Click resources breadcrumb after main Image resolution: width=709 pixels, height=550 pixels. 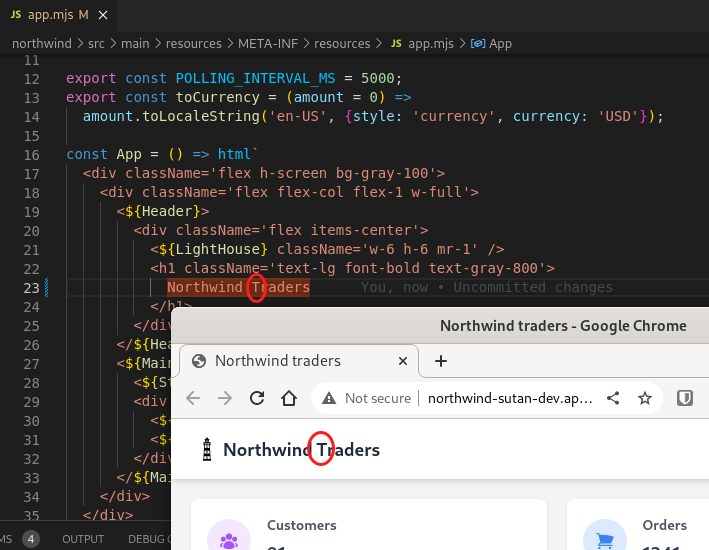point(194,43)
